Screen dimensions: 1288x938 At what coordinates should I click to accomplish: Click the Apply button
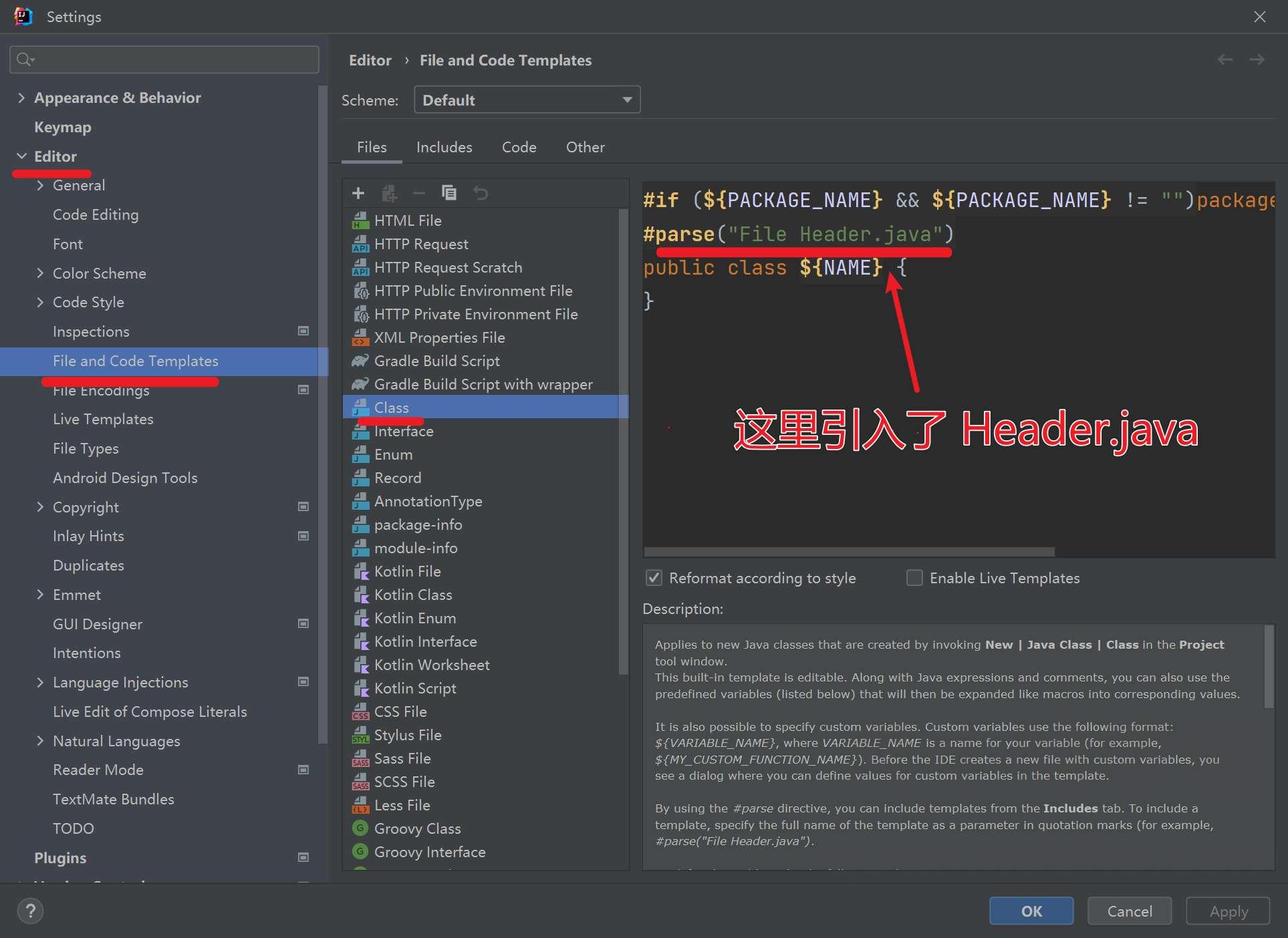pyautogui.click(x=1228, y=911)
